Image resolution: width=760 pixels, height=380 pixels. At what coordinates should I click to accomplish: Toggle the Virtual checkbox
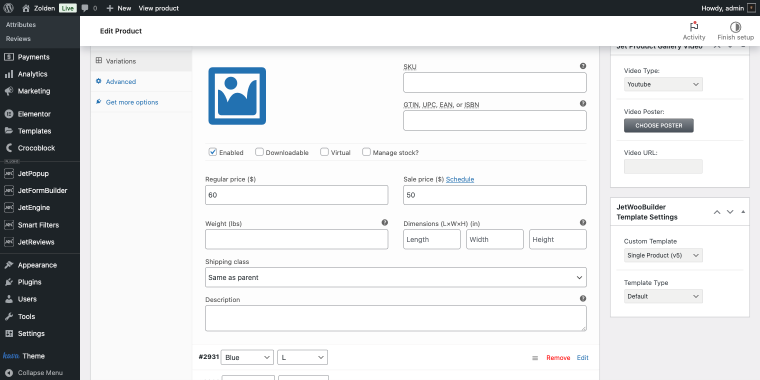[324, 152]
